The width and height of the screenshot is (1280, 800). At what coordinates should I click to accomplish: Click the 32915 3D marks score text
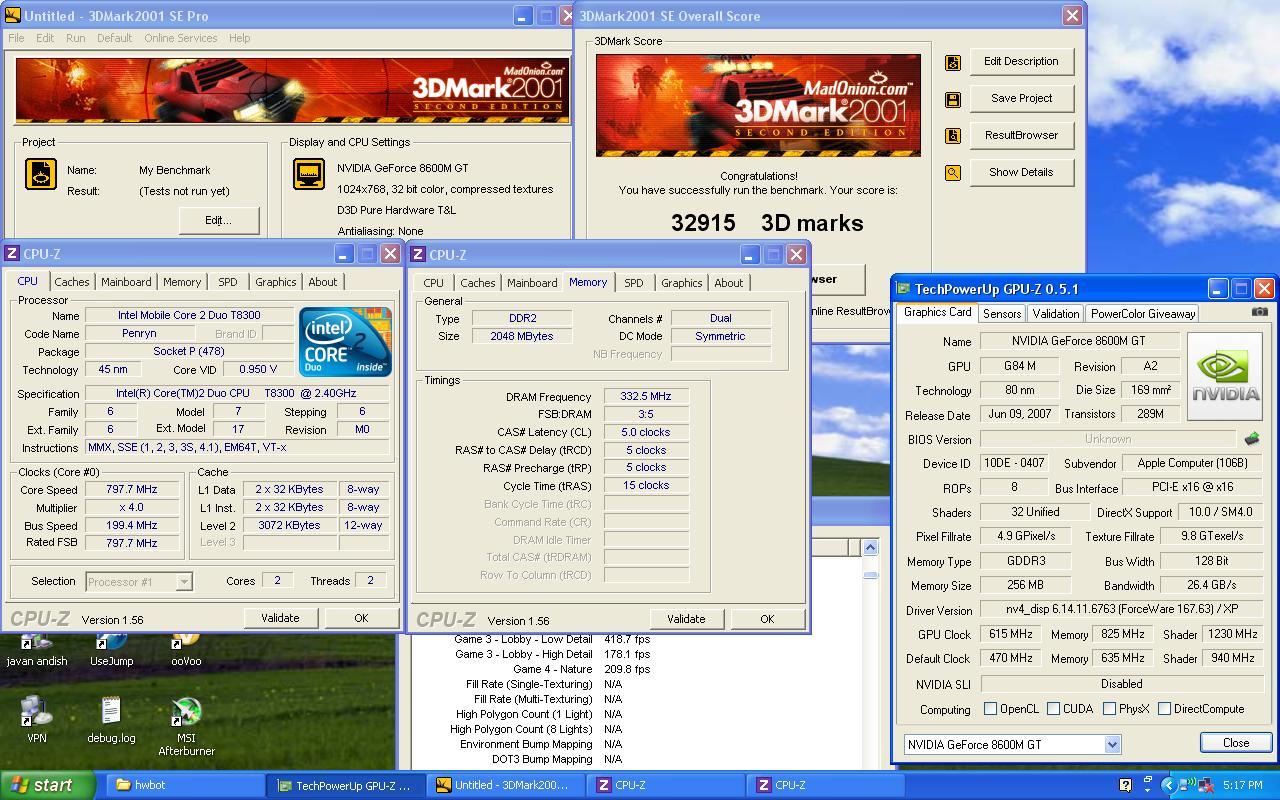click(x=767, y=223)
